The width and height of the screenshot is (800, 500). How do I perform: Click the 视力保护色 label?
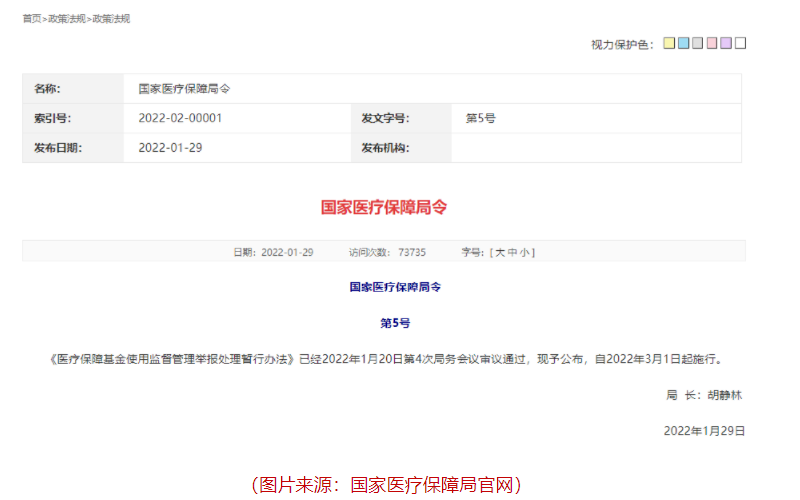click(622, 45)
